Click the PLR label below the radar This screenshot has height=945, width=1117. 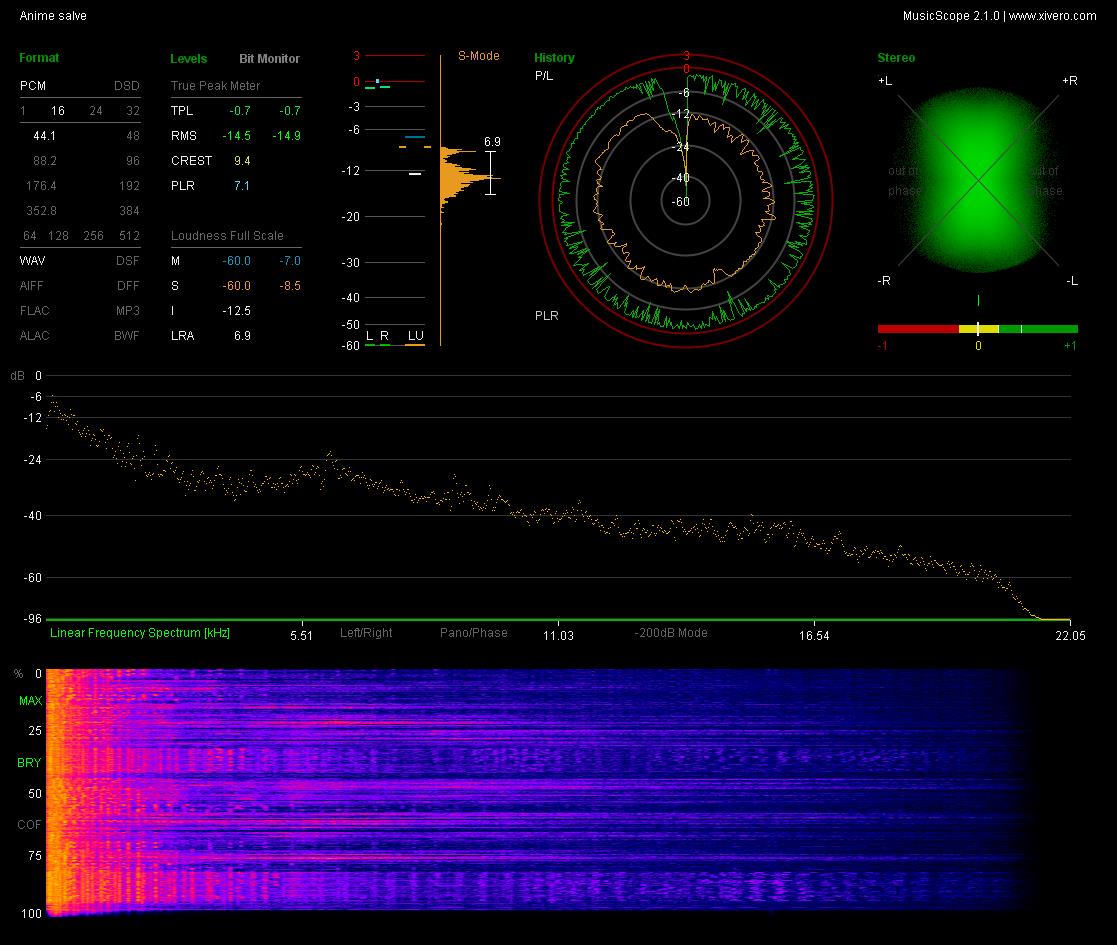[x=546, y=315]
